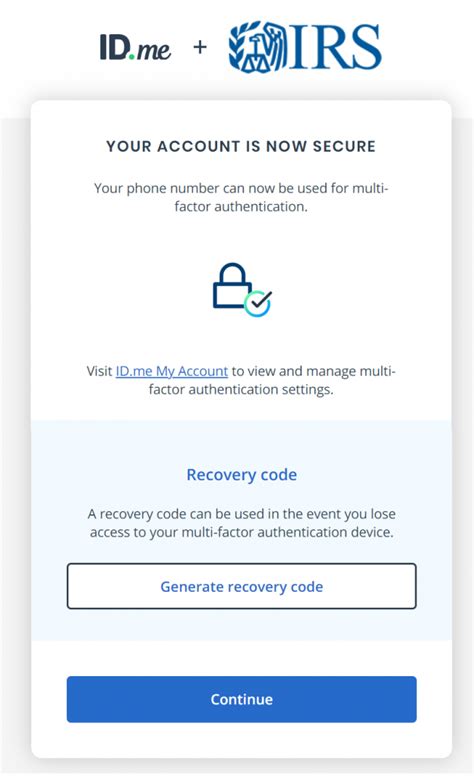Click the 'factor authentication settings.' line

click(241, 389)
